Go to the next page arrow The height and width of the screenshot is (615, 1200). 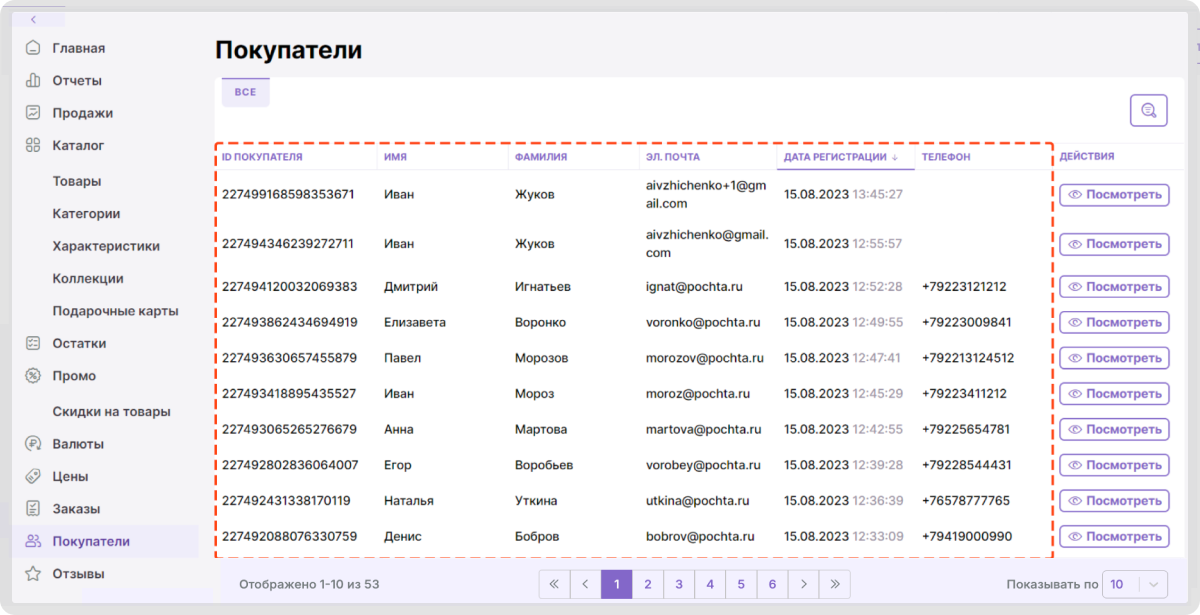tap(803, 584)
